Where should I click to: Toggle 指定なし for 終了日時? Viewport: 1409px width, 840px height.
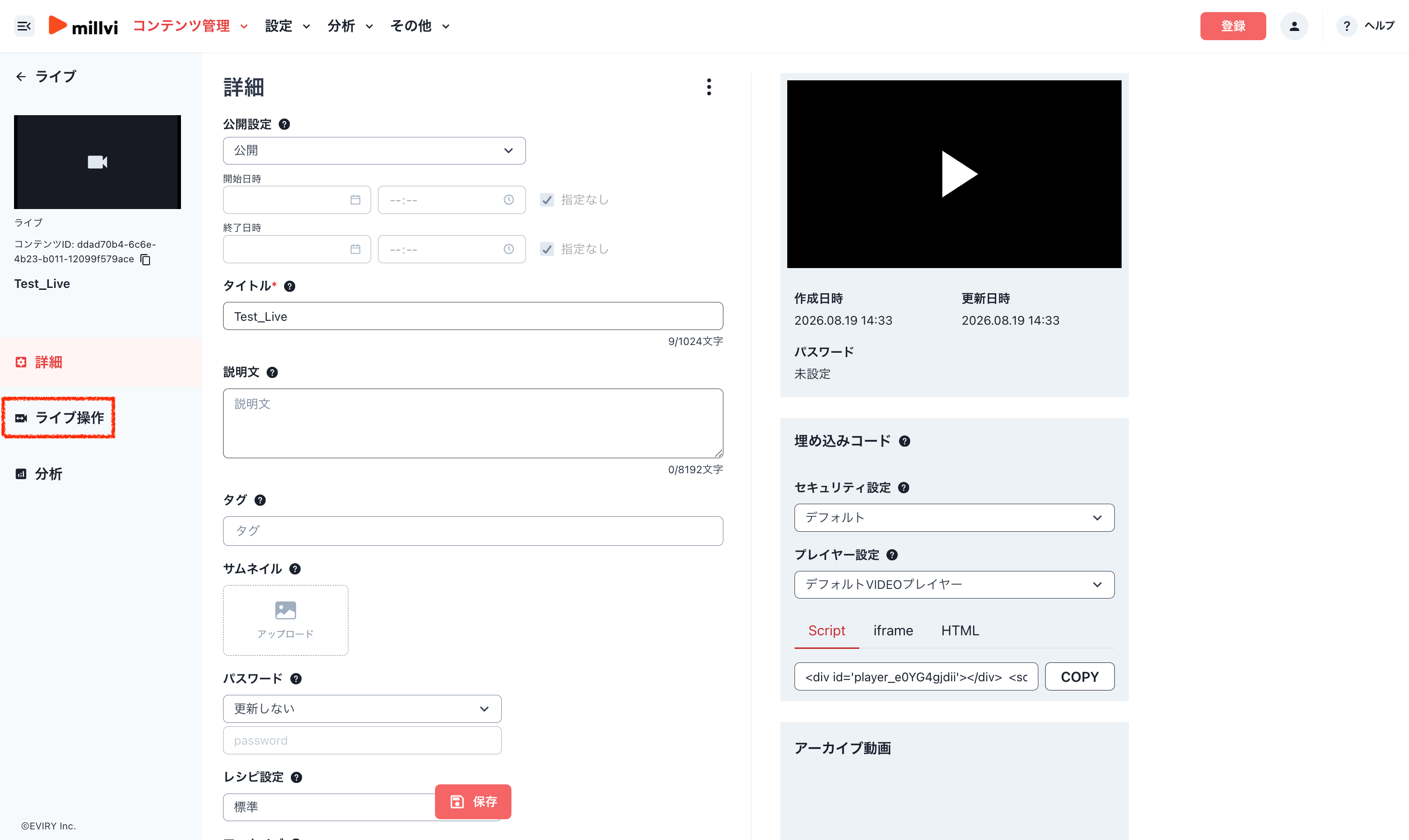(x=547, y=249)
